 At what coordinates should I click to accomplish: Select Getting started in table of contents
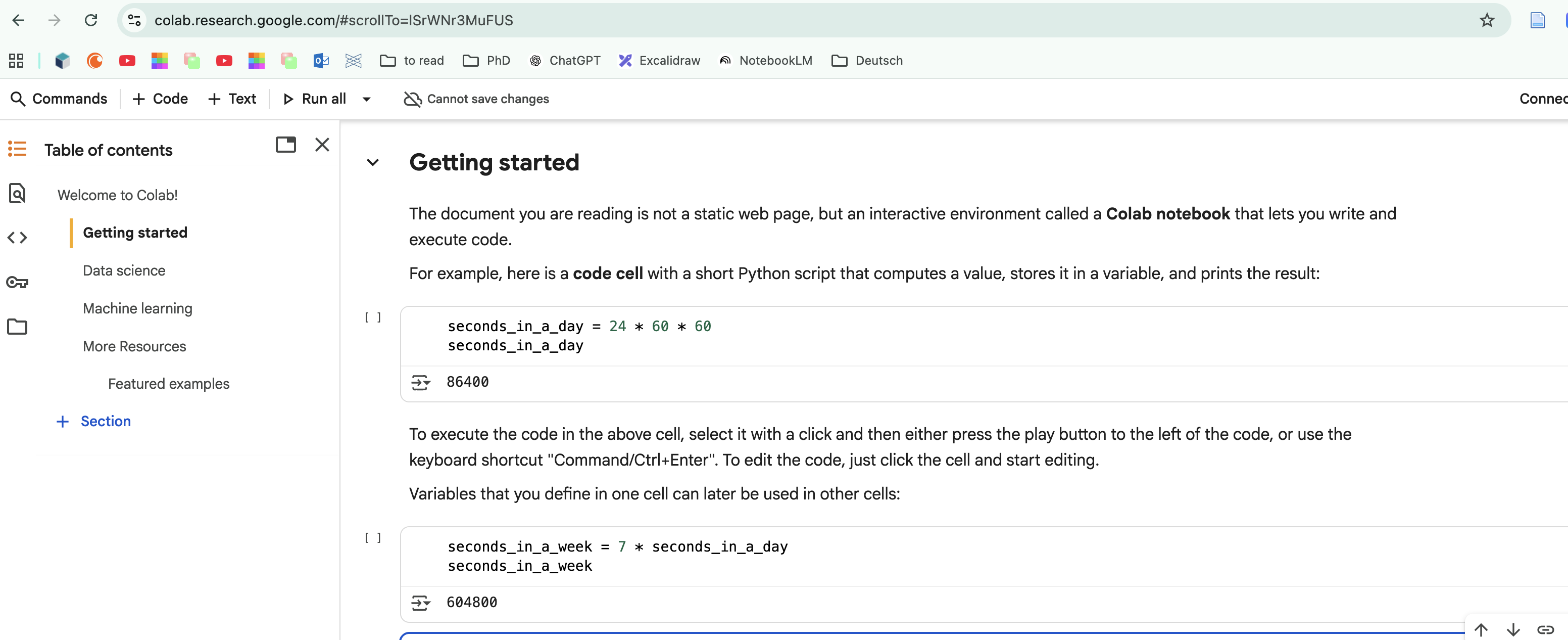point(135,233)
